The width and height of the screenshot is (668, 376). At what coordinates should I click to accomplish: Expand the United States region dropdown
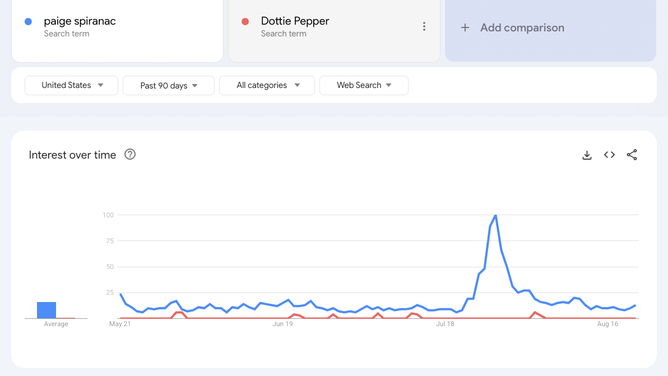click(71, 85)
